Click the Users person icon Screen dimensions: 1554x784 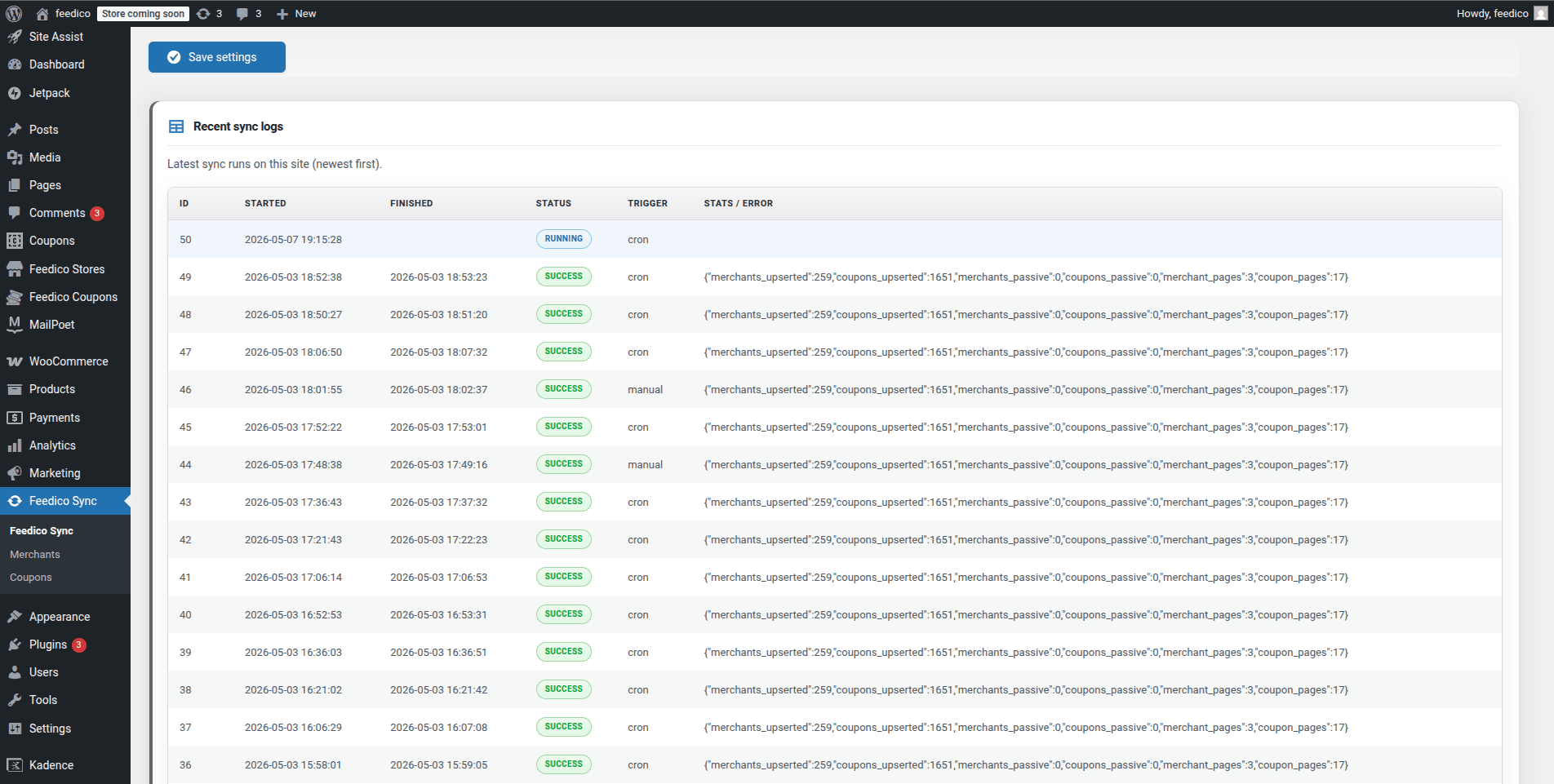coord(15,672)
